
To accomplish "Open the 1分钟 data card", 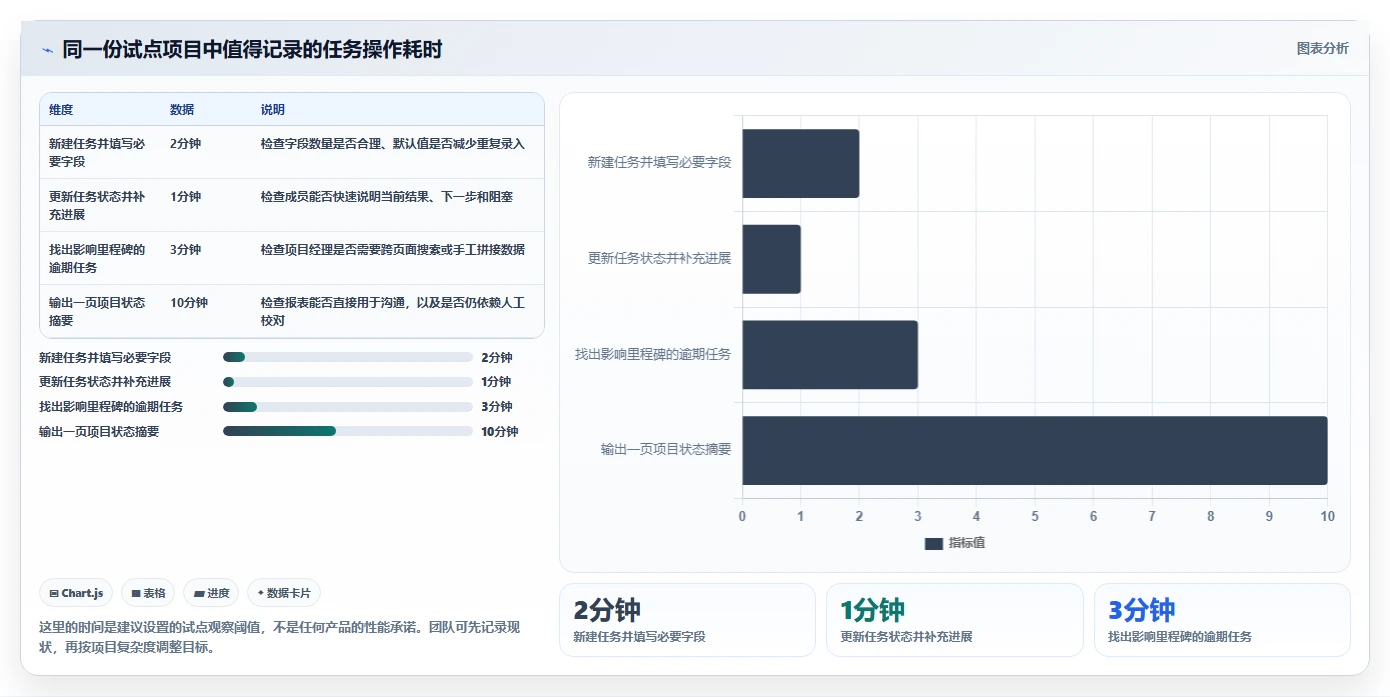I will tap(955, 620).
